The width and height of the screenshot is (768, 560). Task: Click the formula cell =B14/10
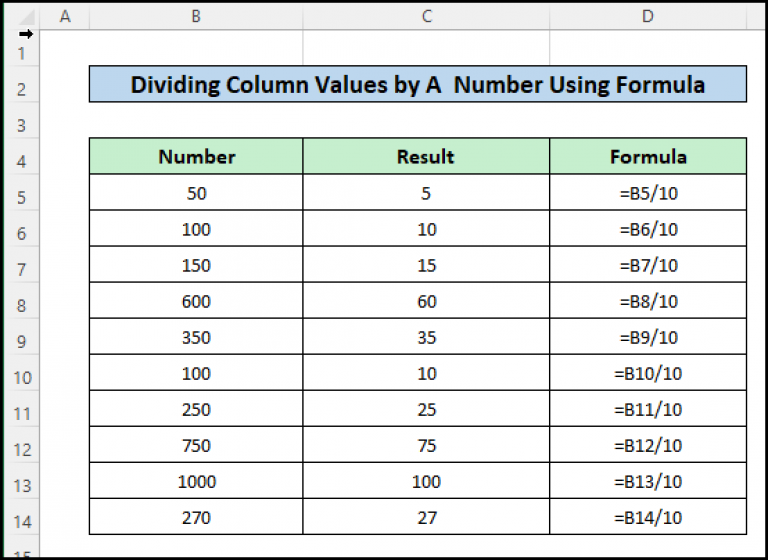point(648,517)
